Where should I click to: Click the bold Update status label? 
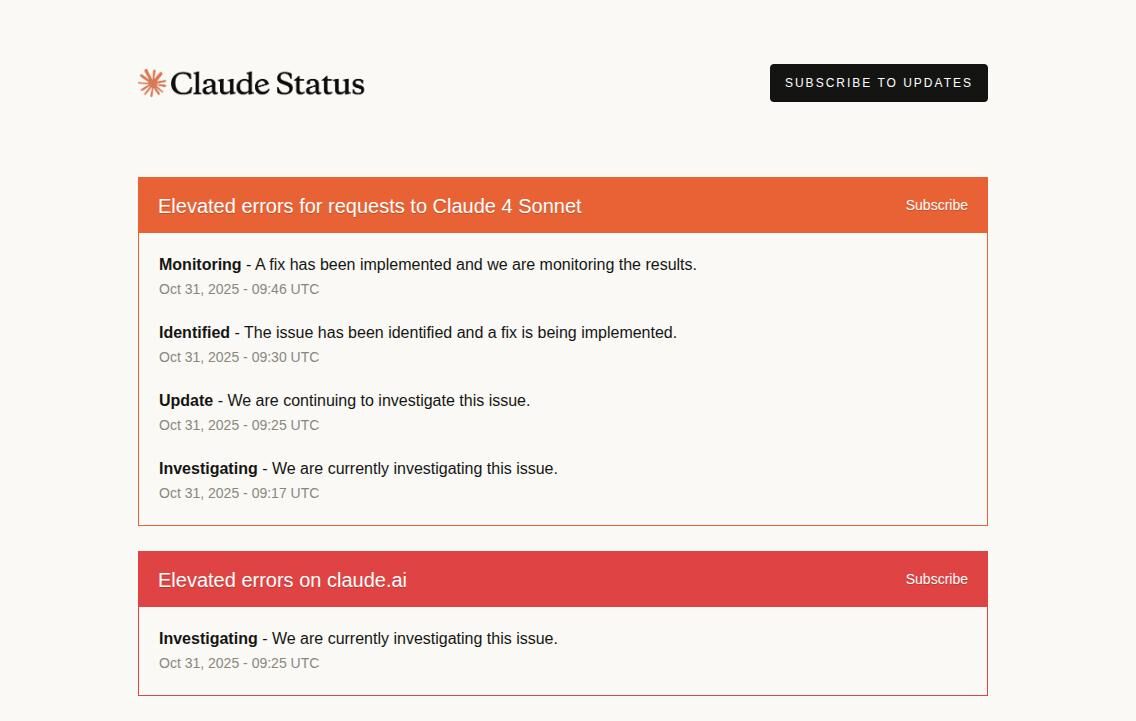tap(186, 401)
